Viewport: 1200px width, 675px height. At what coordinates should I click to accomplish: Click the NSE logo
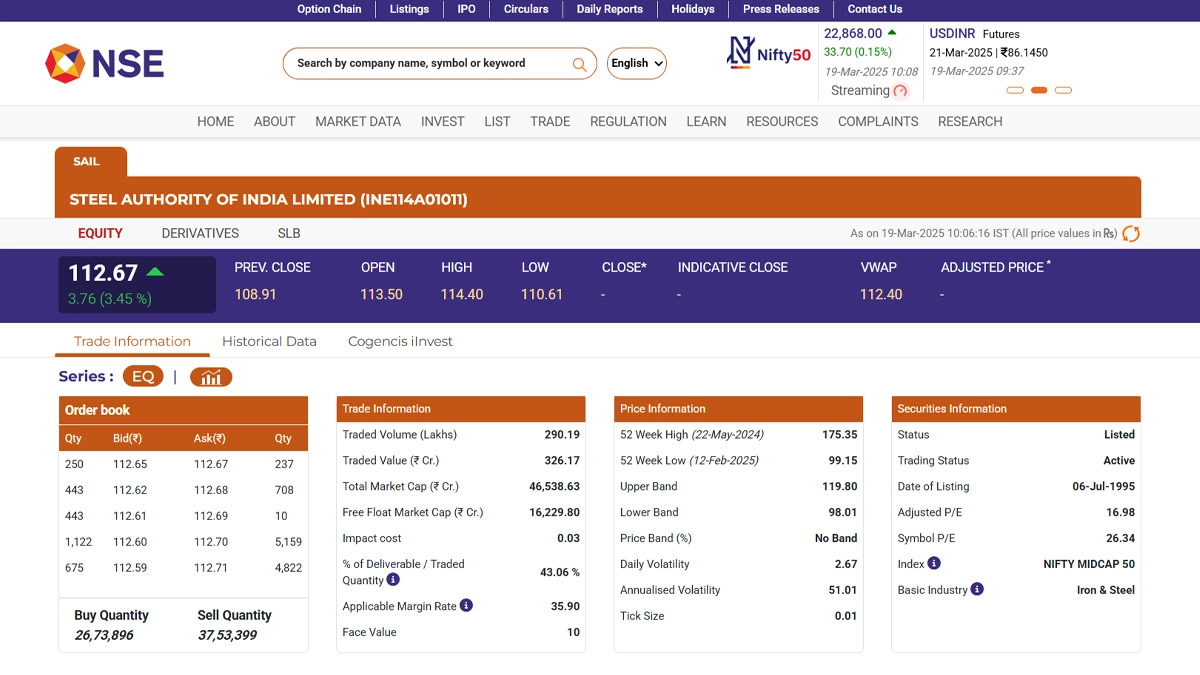[x=104, y=64]
